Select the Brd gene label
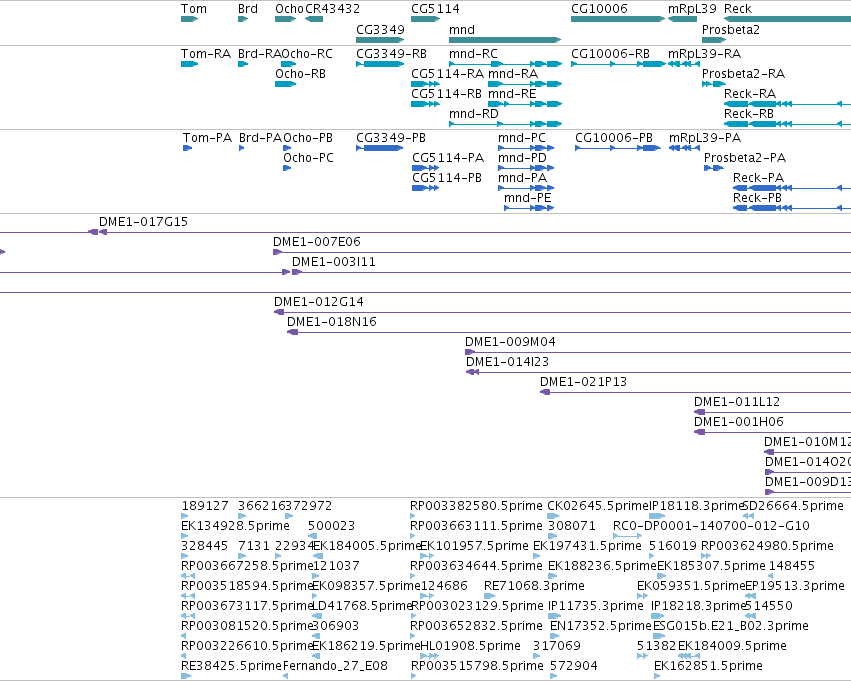 point(247,9)
